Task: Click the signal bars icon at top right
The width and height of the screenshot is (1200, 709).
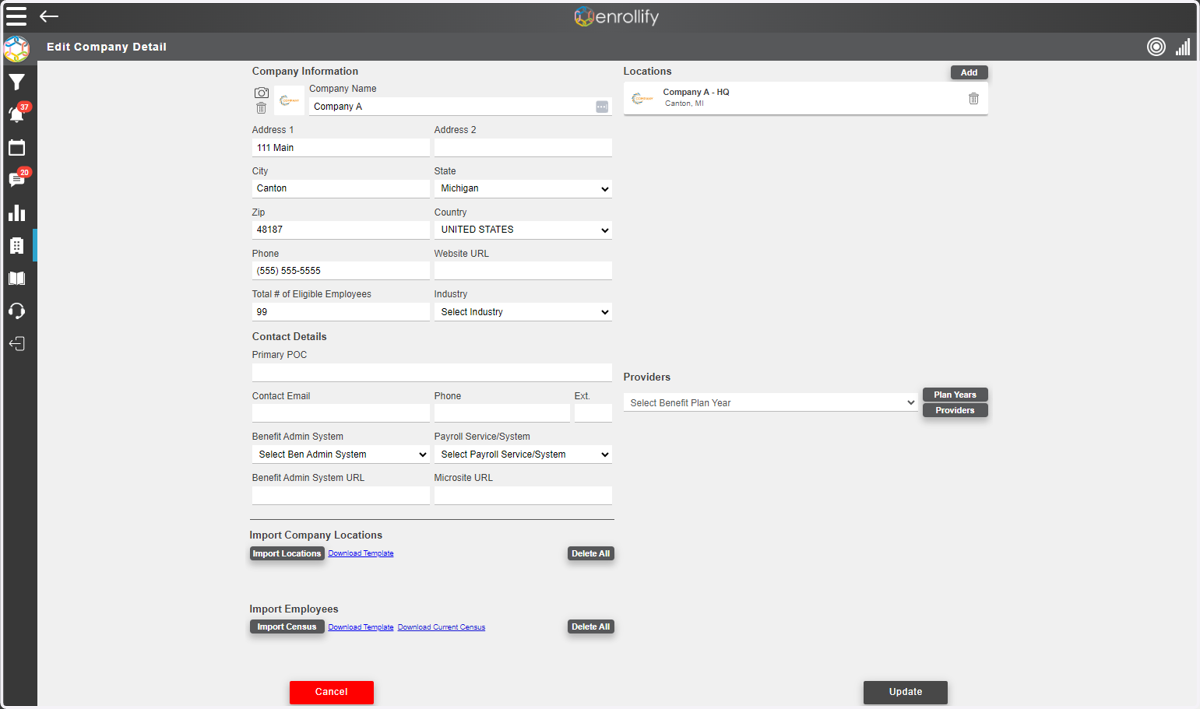Action: point(1183,47)
